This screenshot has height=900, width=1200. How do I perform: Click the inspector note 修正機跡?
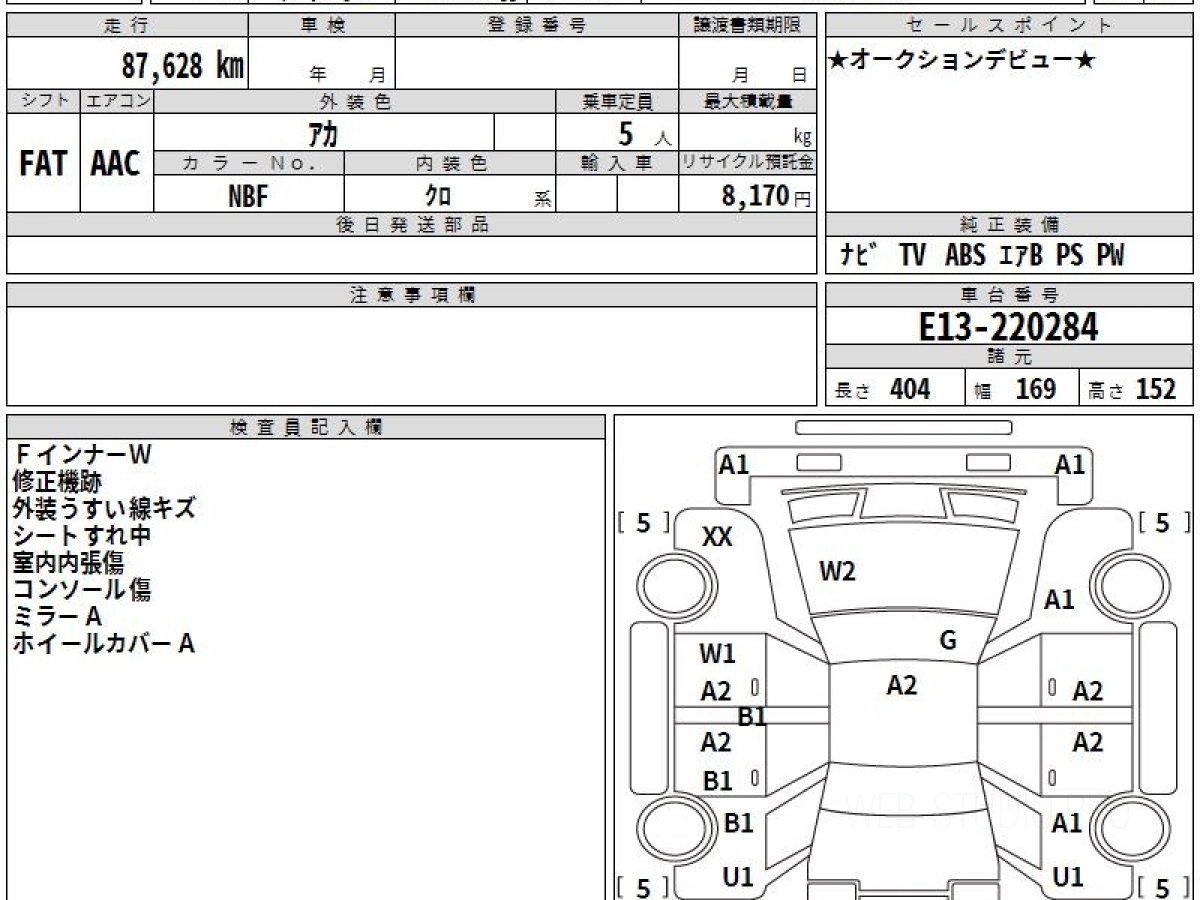57,482
